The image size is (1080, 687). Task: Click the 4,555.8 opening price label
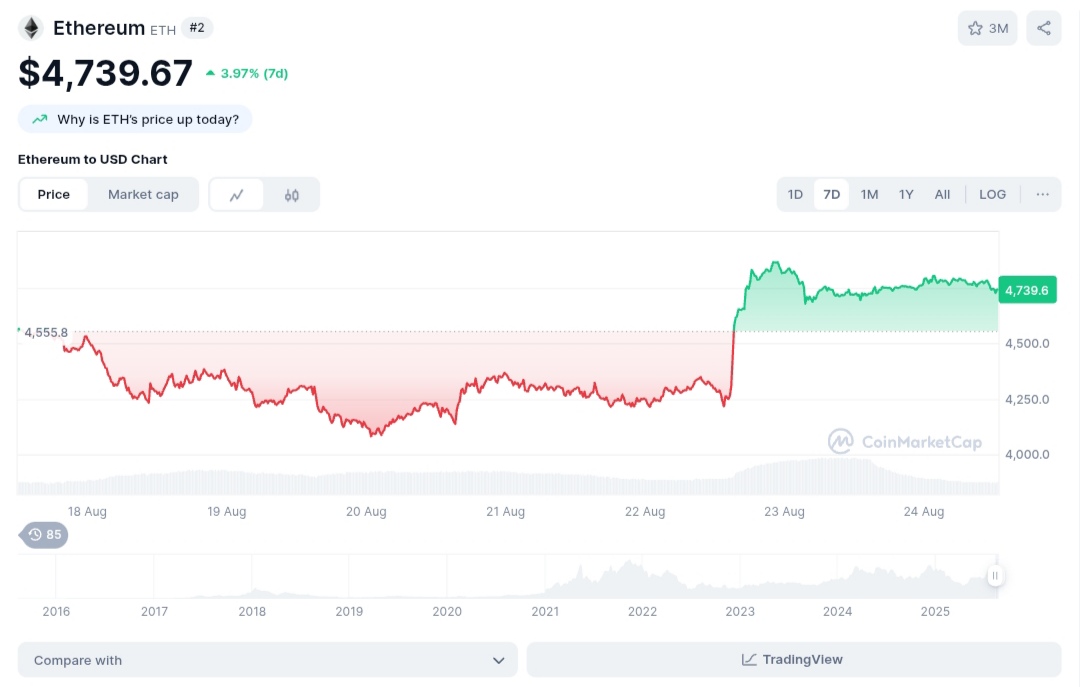(45, 333)
